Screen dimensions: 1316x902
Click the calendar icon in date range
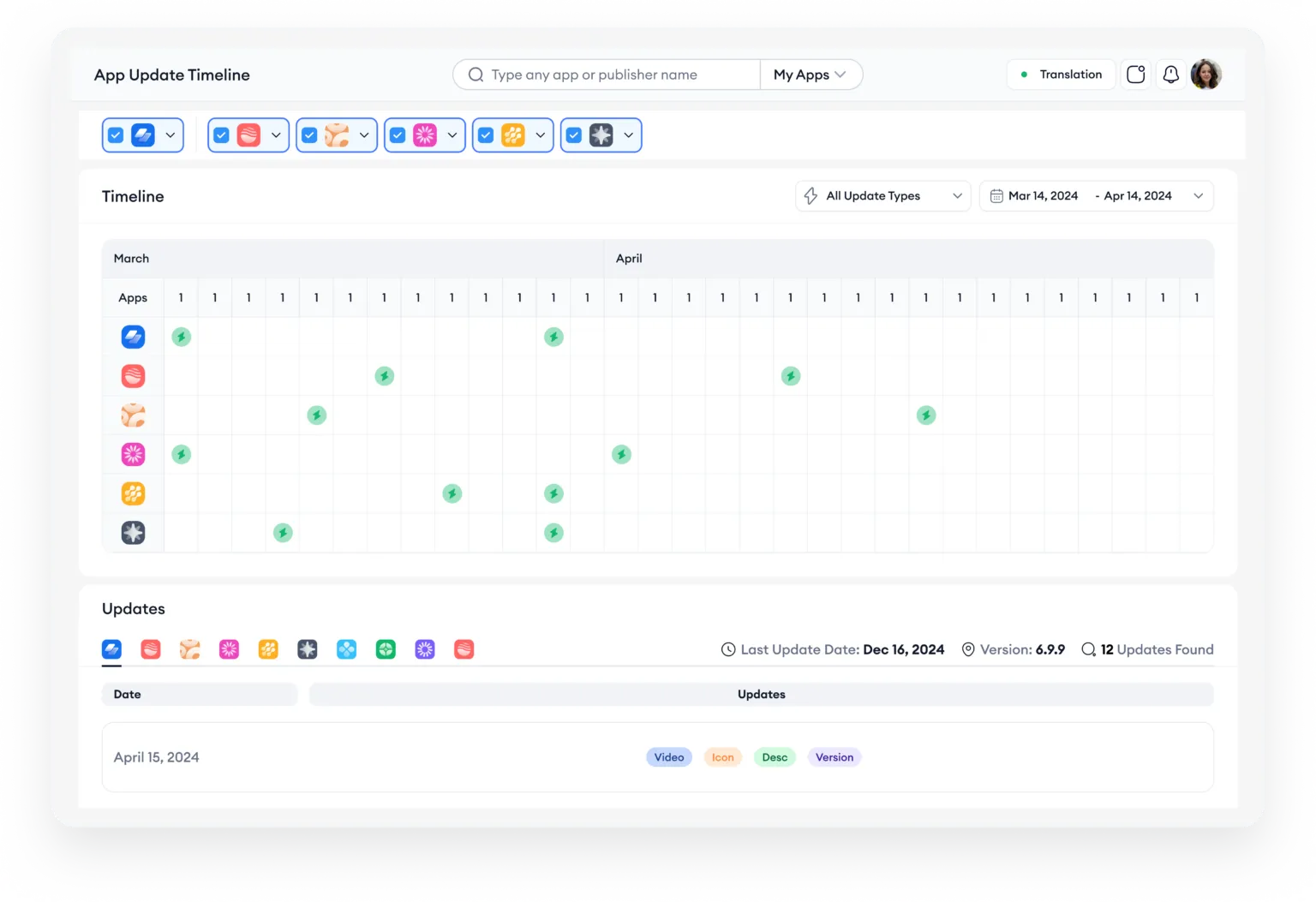[x=996, y=196]
